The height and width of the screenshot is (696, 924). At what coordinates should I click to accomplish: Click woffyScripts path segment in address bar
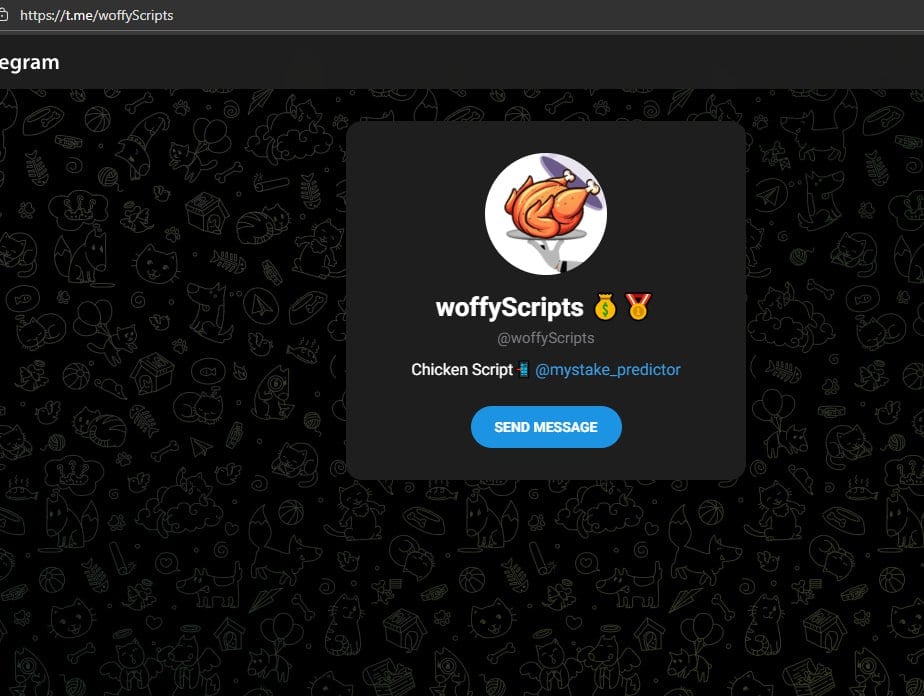pyautogui.click(x=136, y=15)
